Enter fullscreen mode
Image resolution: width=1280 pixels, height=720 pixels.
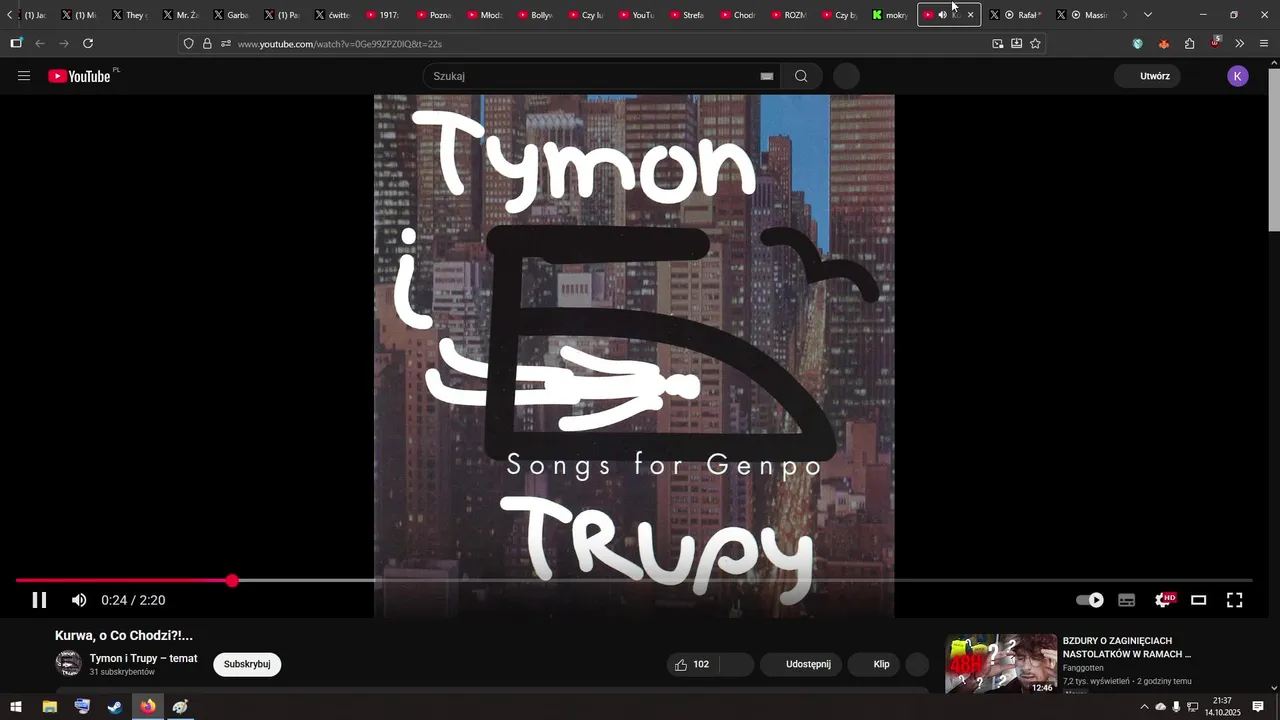(x=1235, y=600)
